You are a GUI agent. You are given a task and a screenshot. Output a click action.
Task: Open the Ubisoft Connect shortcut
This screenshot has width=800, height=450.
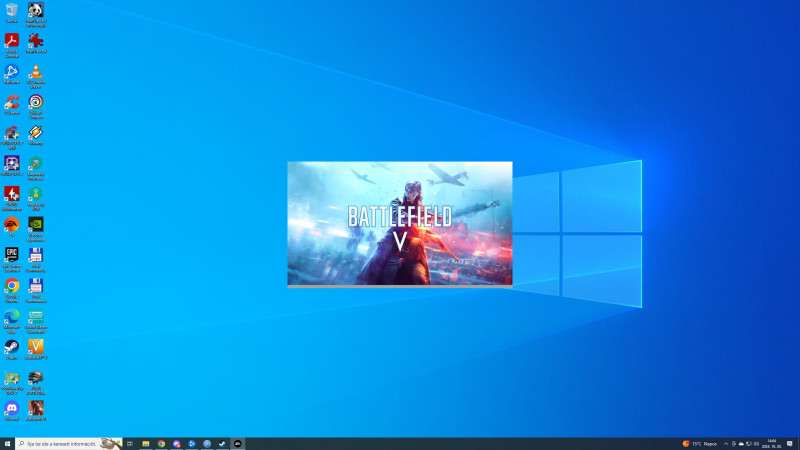[x=36, y=106]
